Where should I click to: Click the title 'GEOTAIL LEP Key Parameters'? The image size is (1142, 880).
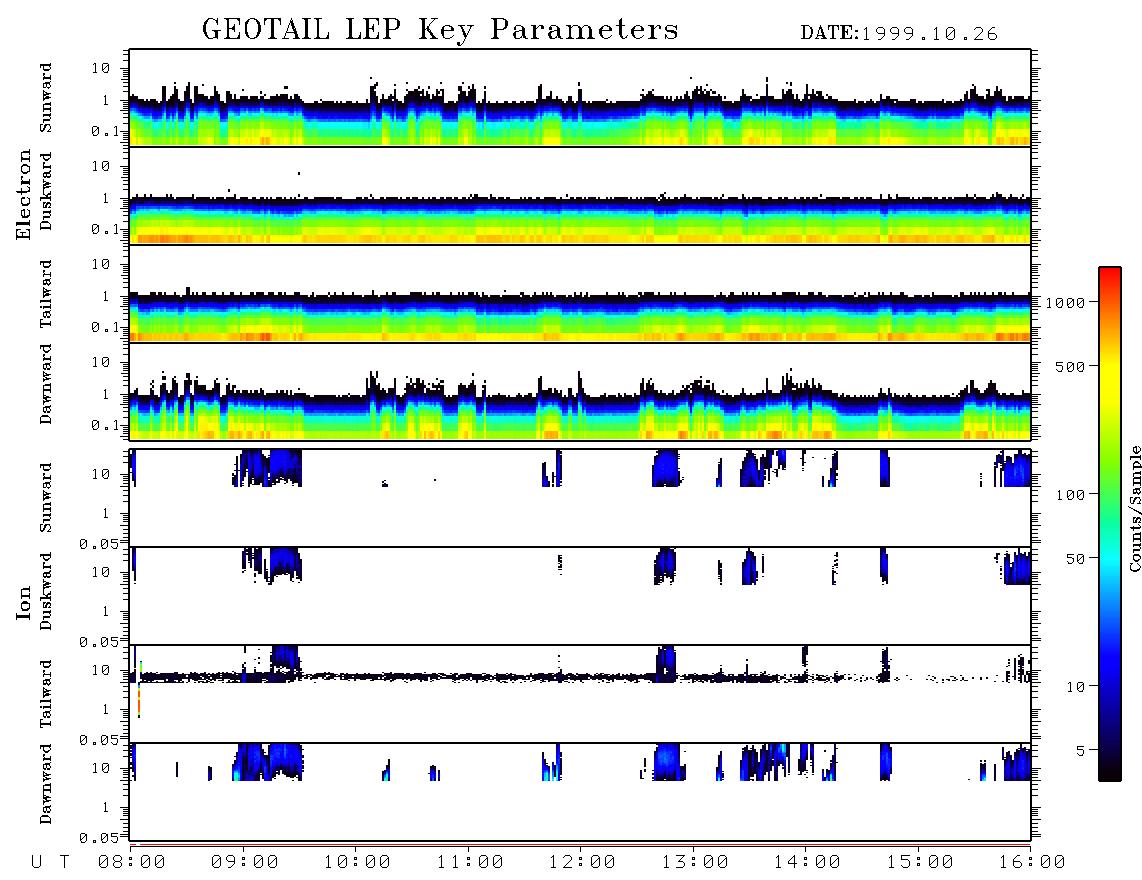[440, 30]
